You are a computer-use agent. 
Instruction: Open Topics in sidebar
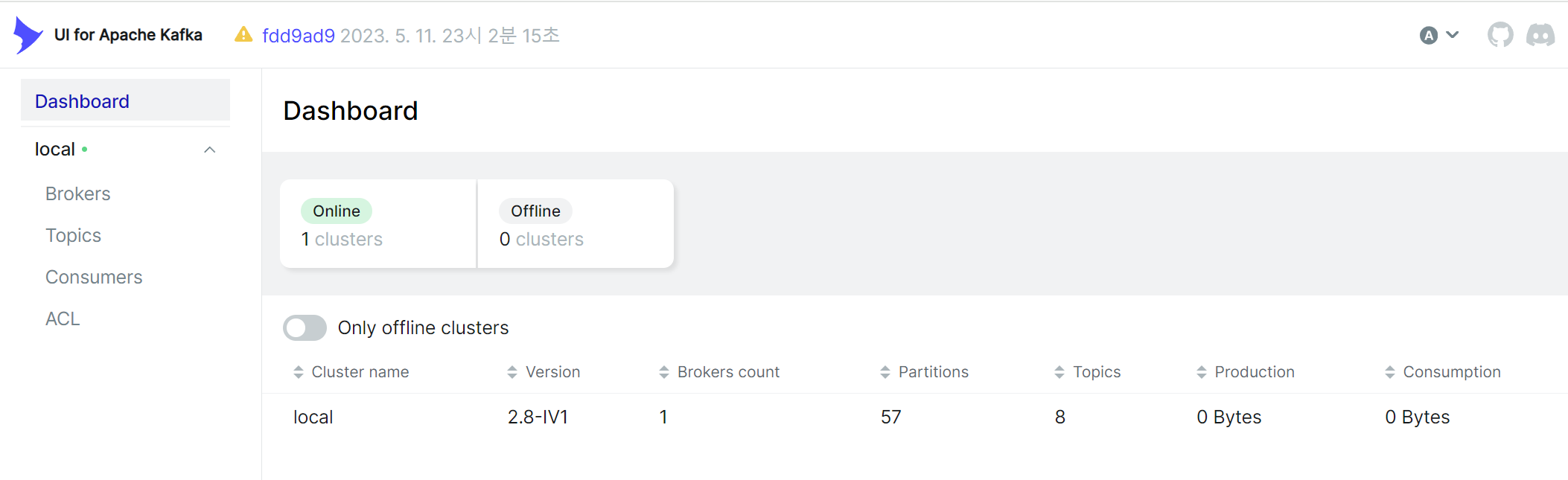click(x=73, y=235)
